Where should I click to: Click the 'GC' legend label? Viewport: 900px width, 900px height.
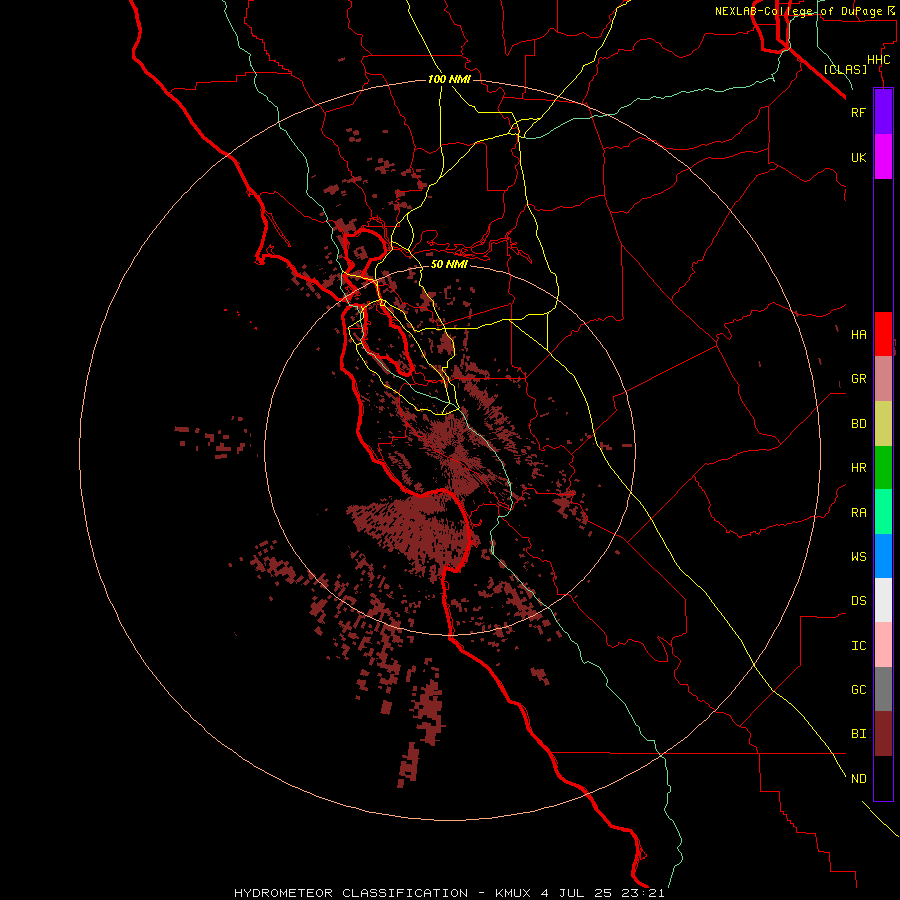click(858, 690)
